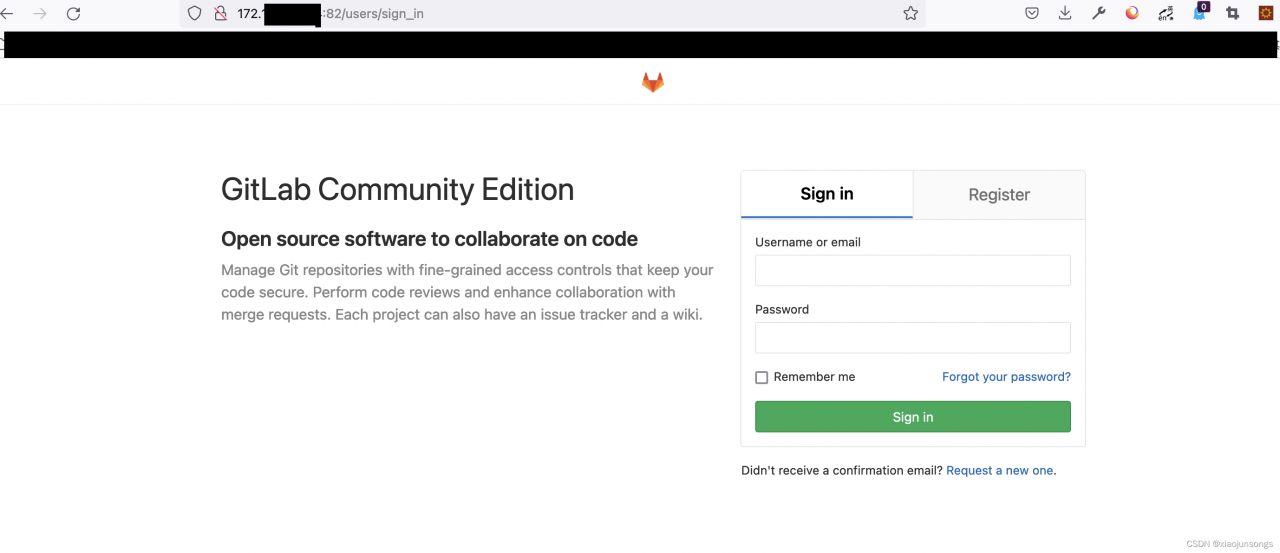The width and height of the screenshot is (1280, 553).
Task: Click the Firefox account icon
Action: pyautogui.click(x=1132, y=14)
